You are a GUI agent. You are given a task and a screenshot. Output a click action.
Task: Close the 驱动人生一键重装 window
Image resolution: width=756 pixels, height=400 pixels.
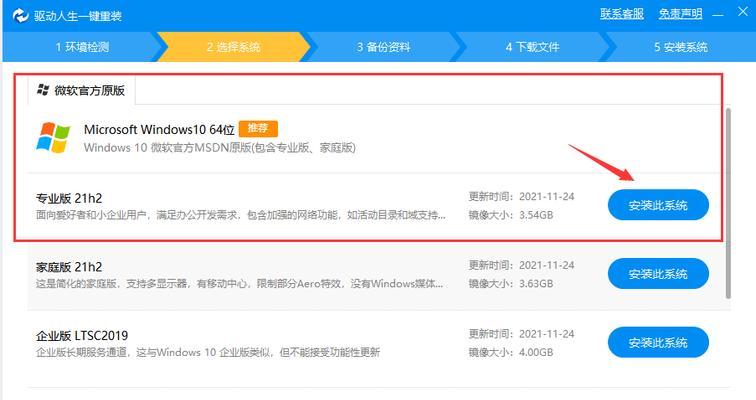pos(742,12)
